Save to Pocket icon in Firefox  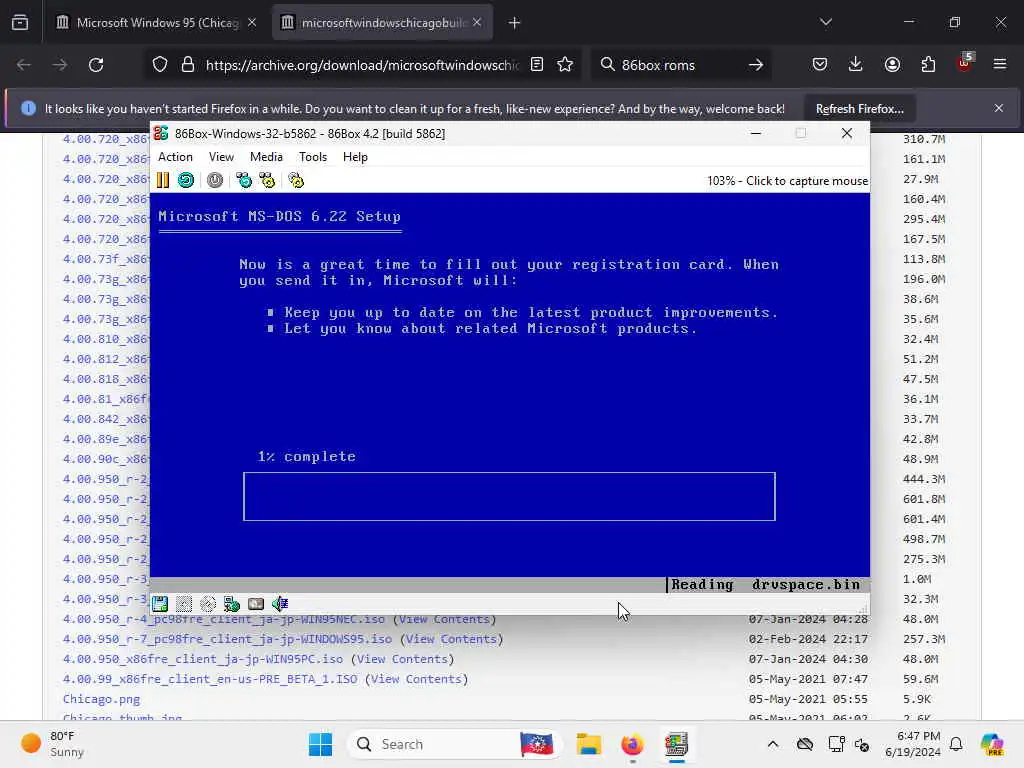(820, 65)
